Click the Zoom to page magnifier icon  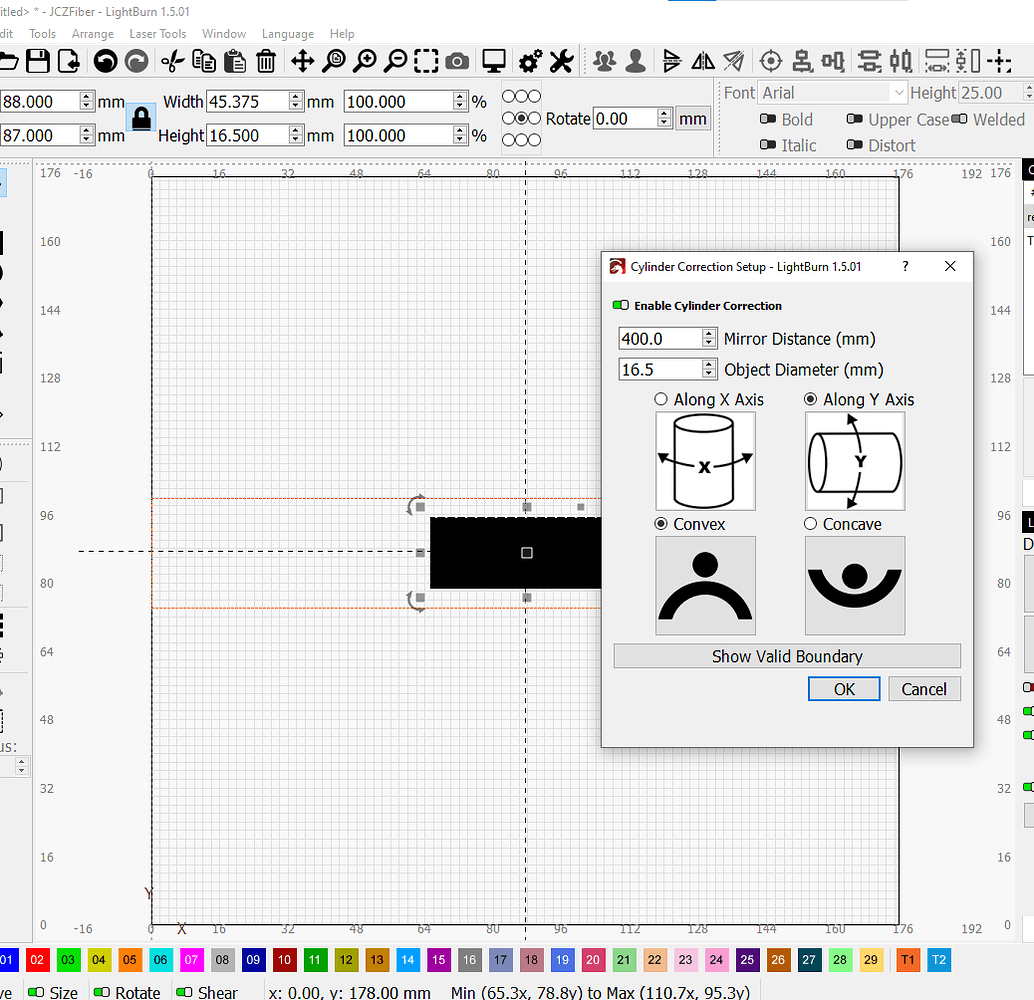(x=334, y=61)
